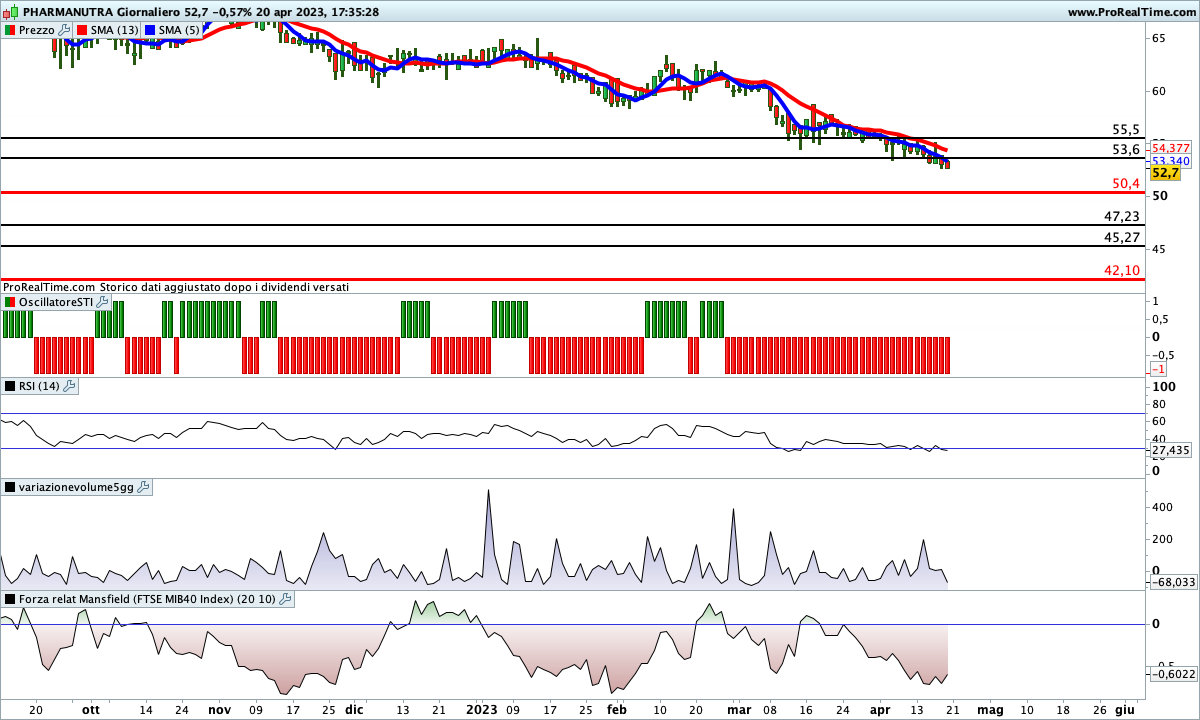Screen dimensions: 1200x720
Task: Click the red 50,4 support label
Action: 1126,184
